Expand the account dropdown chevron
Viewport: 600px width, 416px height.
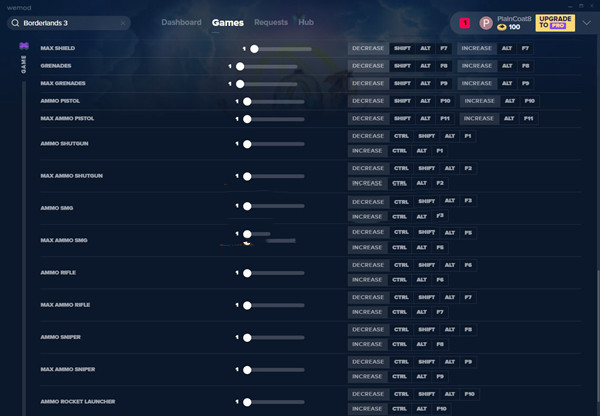[586, 22]
